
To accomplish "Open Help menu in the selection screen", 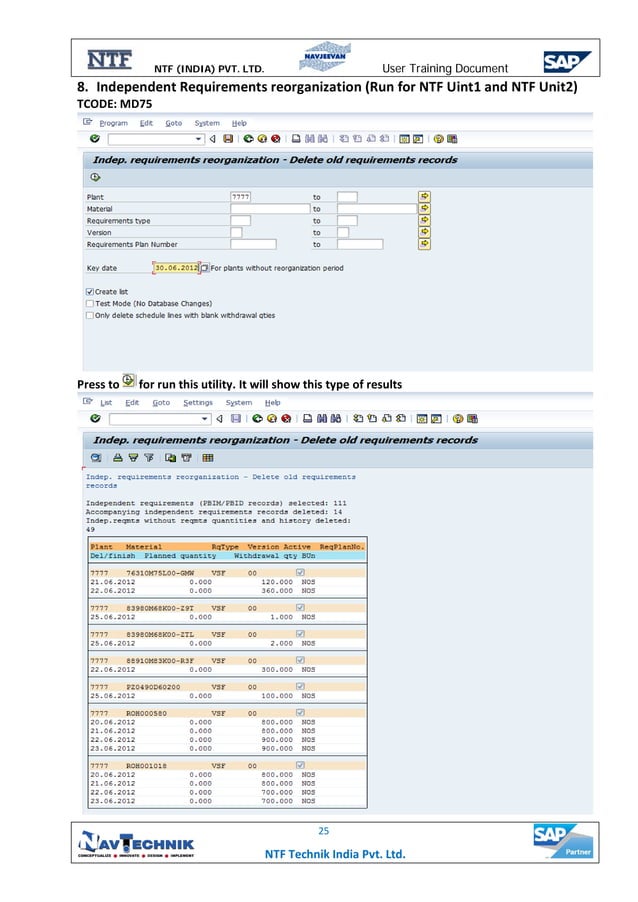I will click(239, 123).
